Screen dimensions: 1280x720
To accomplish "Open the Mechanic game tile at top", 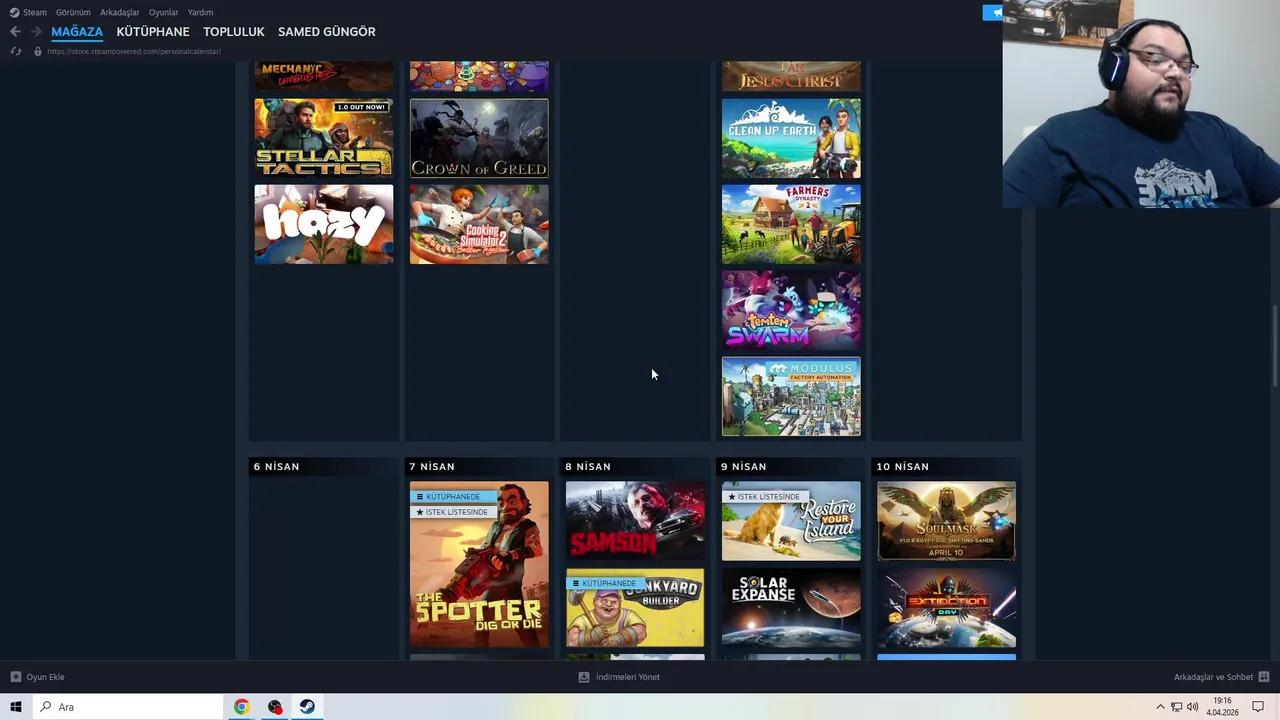I will click(324, 76).
